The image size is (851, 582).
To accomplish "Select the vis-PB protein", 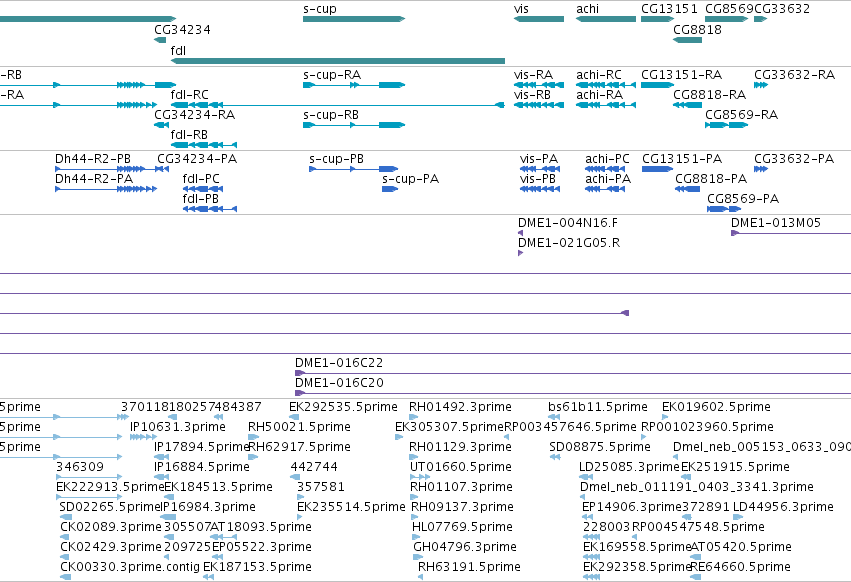I will [x=540, y=189].
